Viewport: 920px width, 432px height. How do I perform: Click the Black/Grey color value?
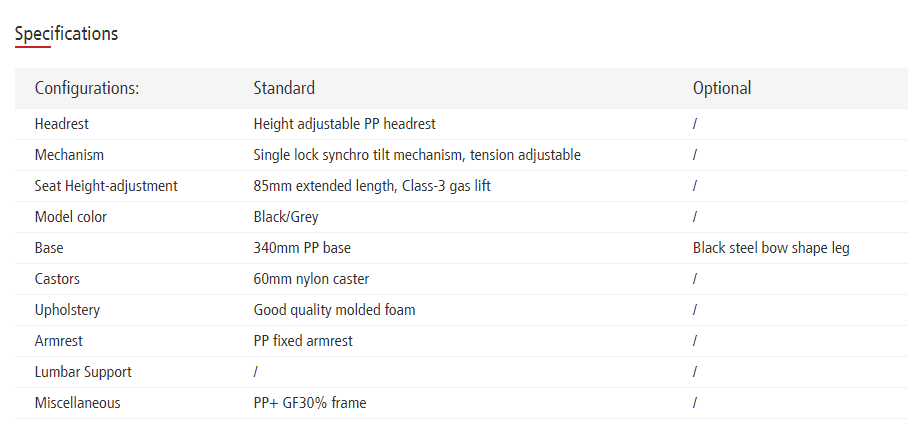pos(286,217)
